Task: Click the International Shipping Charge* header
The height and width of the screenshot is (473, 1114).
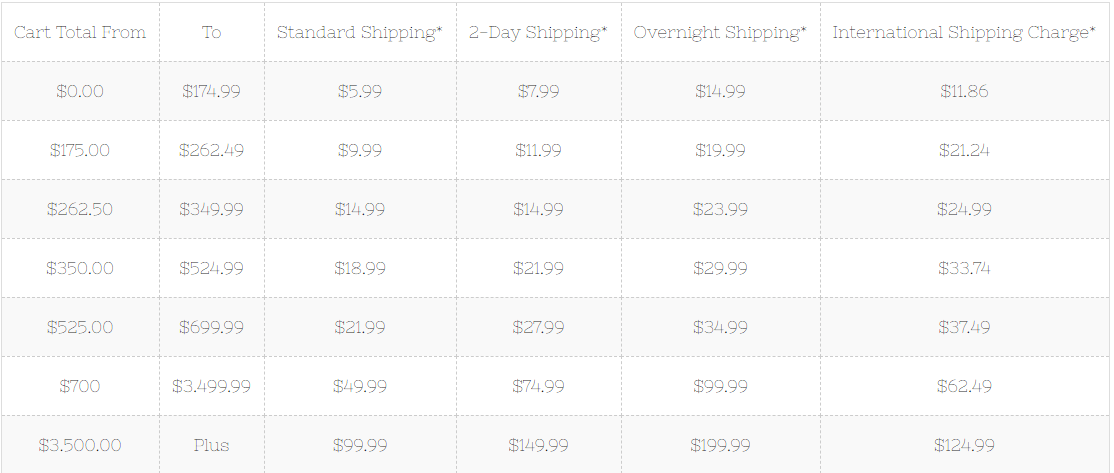Action: click(964, 33)
